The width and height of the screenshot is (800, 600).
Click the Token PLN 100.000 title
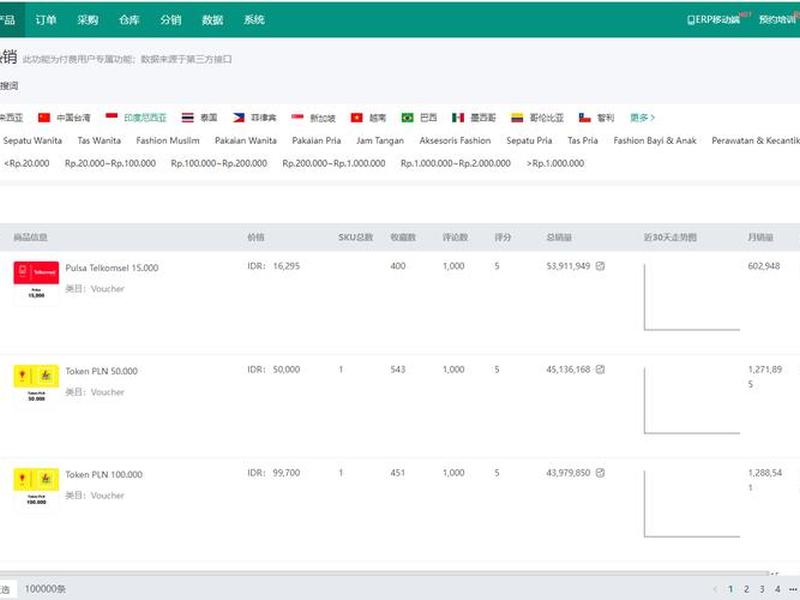click(x=104, y=474)
